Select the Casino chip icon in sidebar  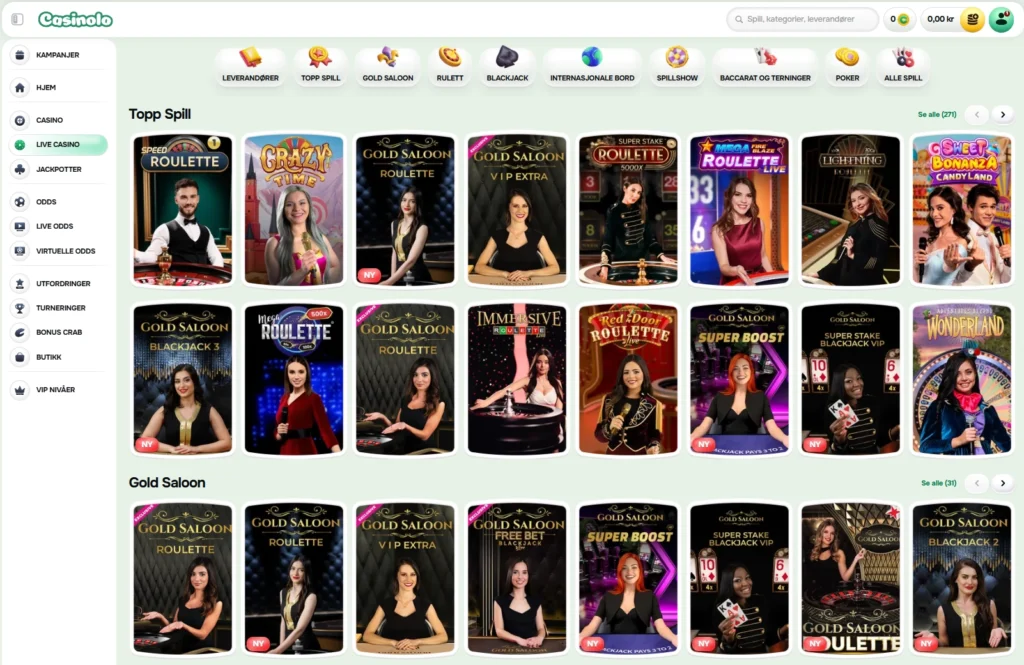point(20,120)
